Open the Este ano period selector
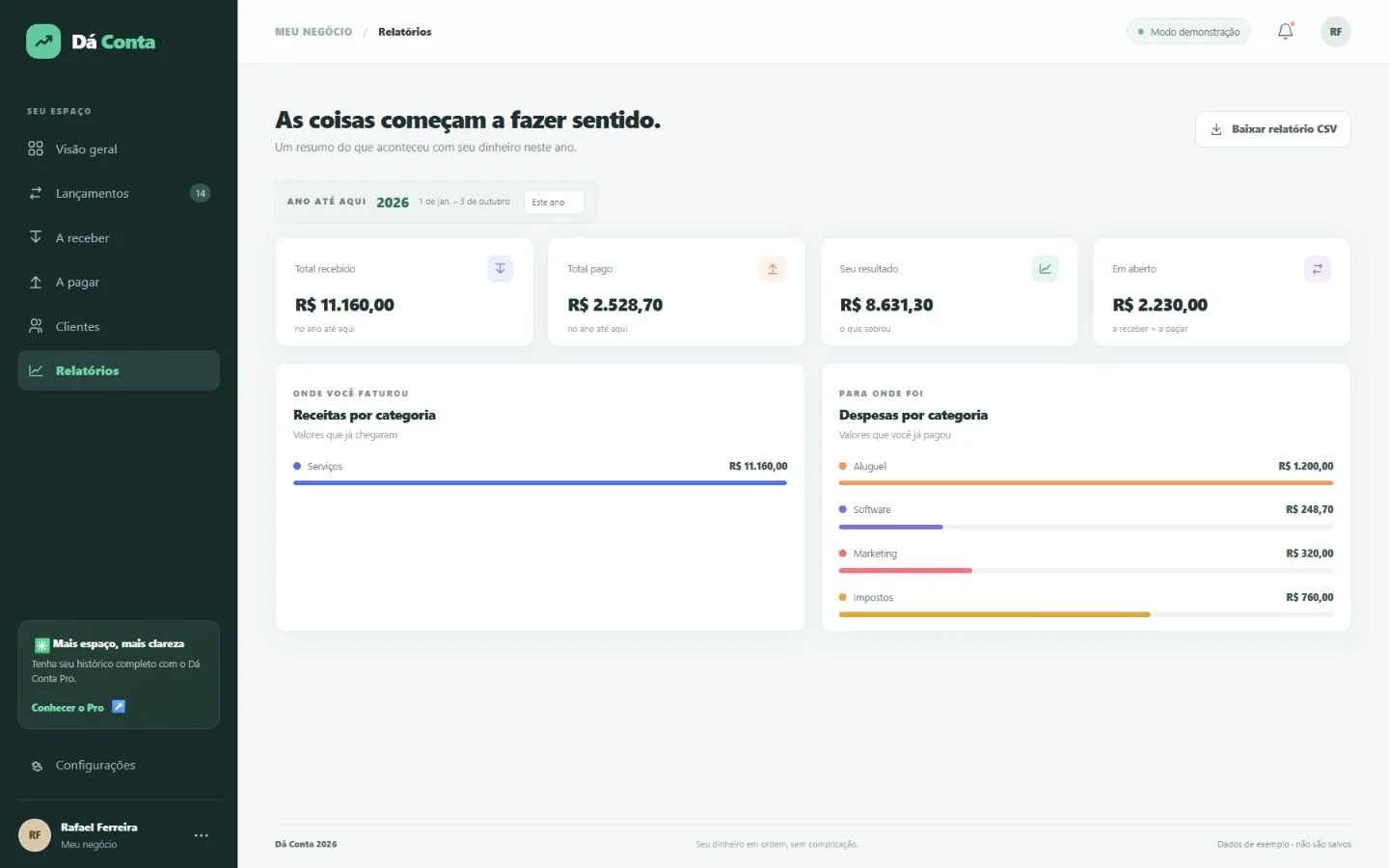Image resolution: width=1389 pixels, height=868 pixels. [x=554, y=203]
